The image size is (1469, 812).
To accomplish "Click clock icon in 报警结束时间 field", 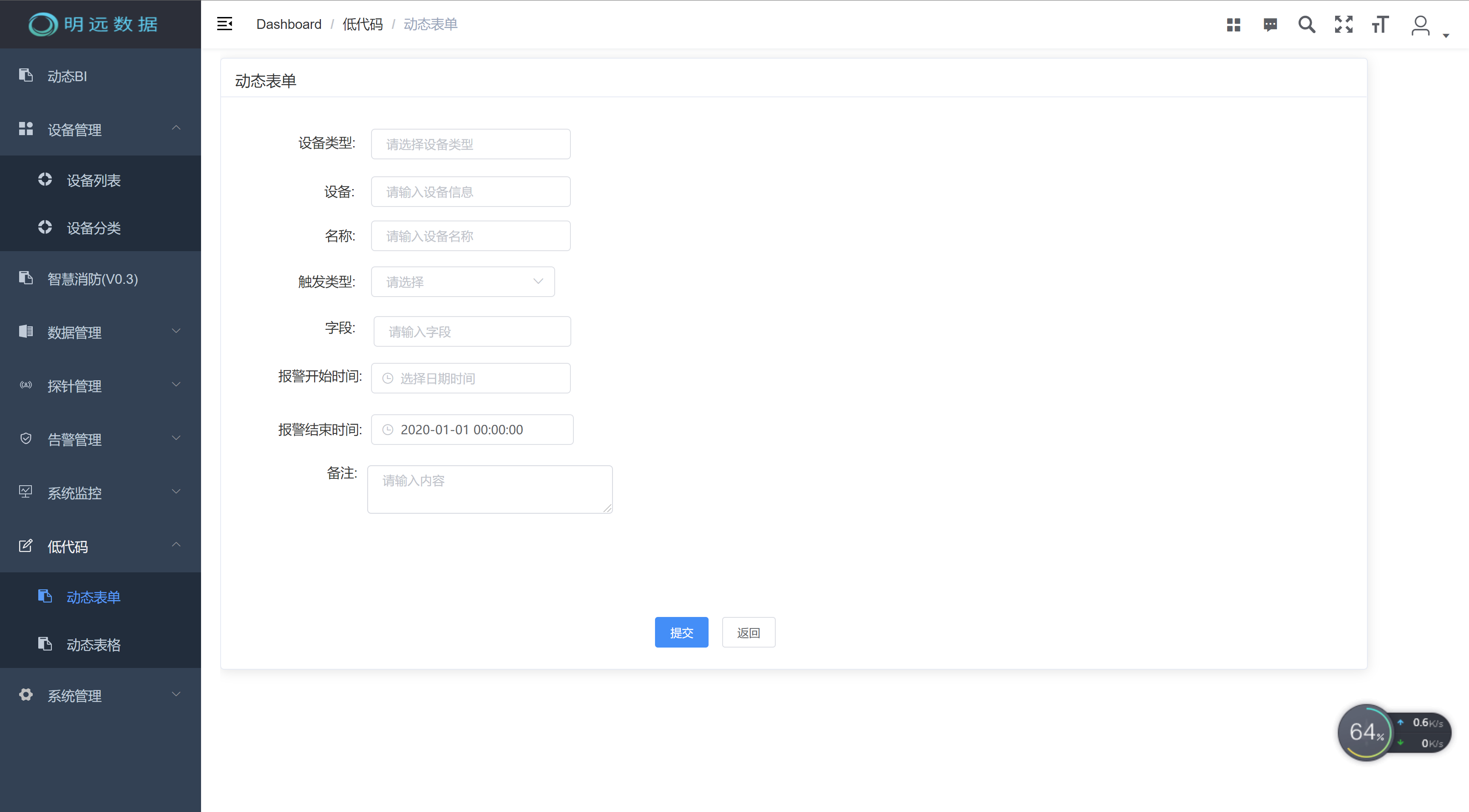I will coord(388,430).
